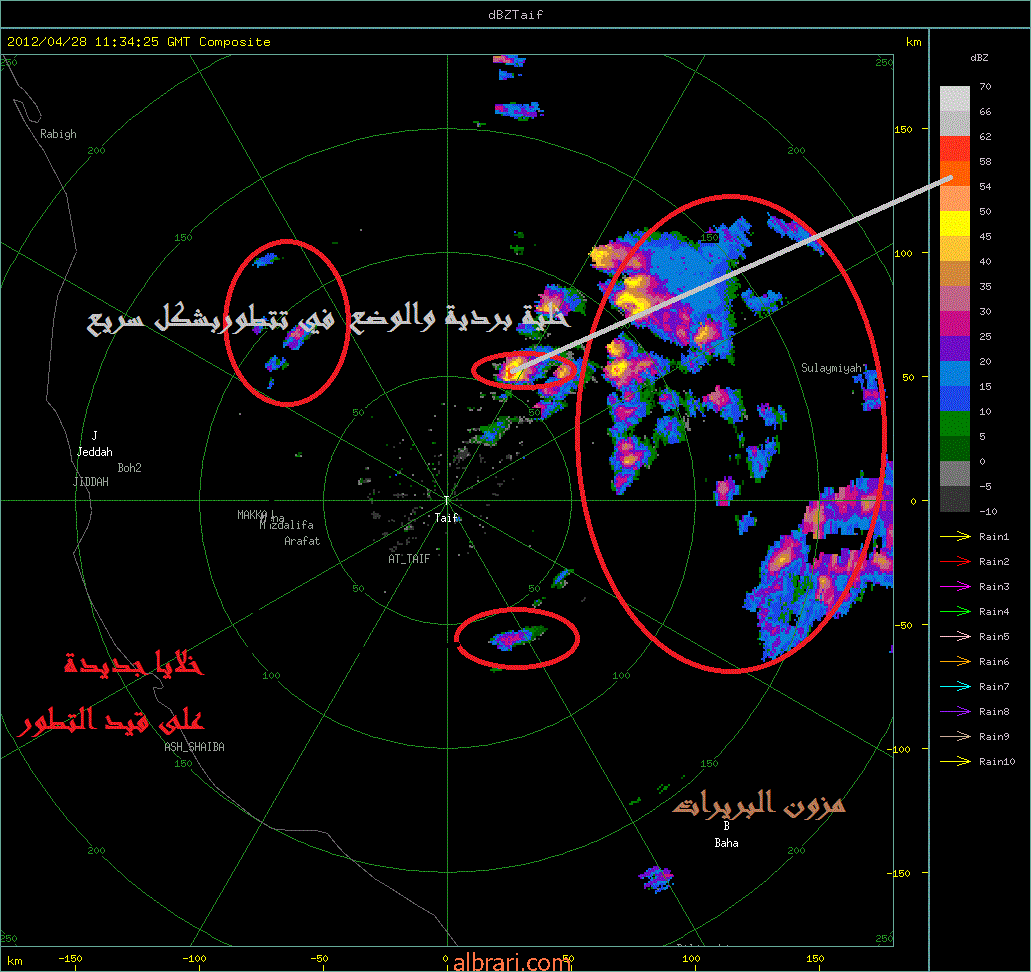Screen dimensions: 1031x972
Task: Click the Baha city label
Action: click(727, 843)
